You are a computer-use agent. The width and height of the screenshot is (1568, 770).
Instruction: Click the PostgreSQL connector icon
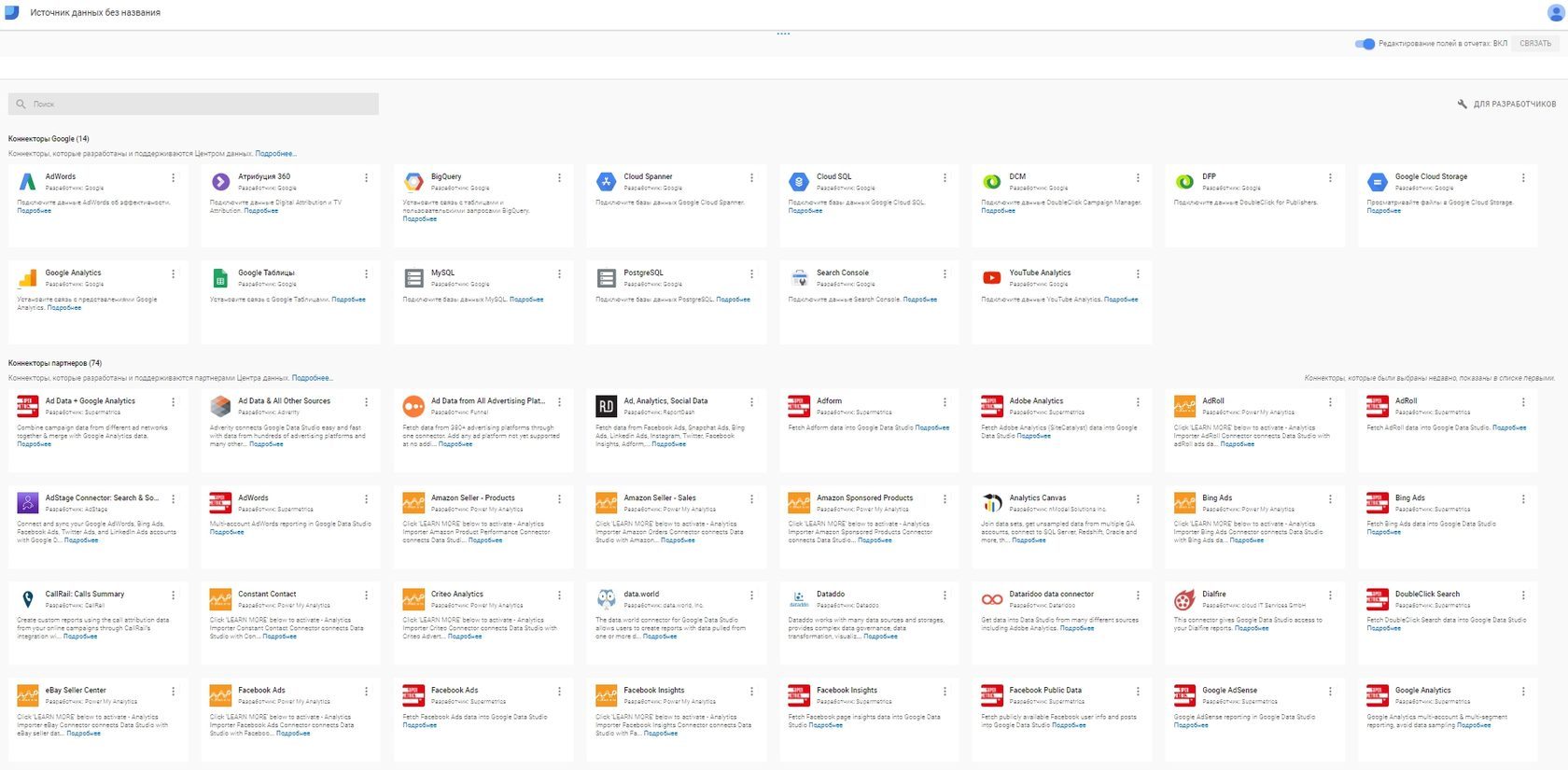click(607, 278)
